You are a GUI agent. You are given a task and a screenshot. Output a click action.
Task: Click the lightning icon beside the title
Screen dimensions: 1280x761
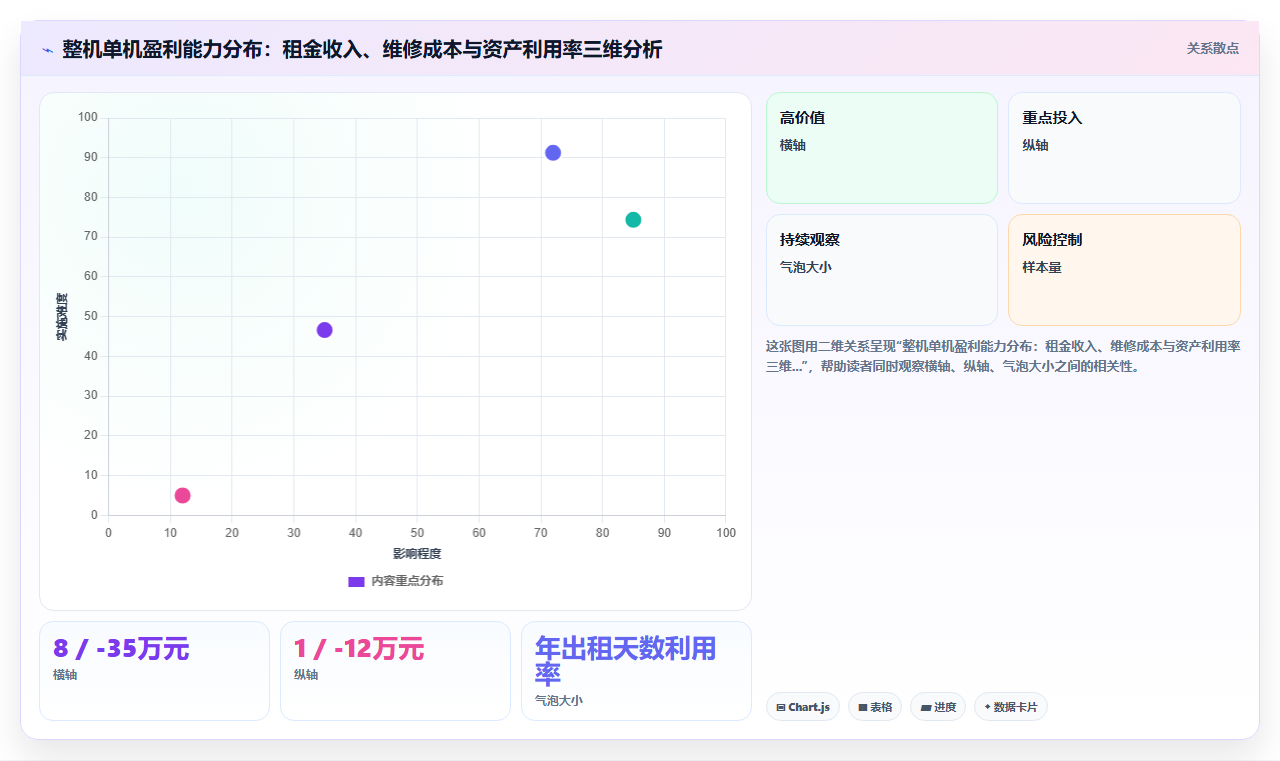coord(47,50)
